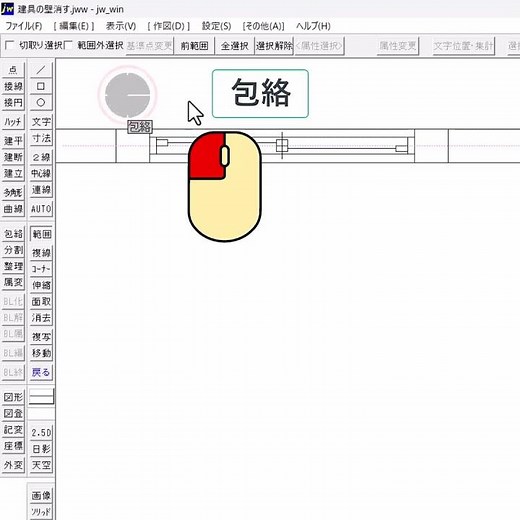Viewport: 520px width, 520px height.
Task: Open the 天空 sky tool
Action: click(41, 465)
